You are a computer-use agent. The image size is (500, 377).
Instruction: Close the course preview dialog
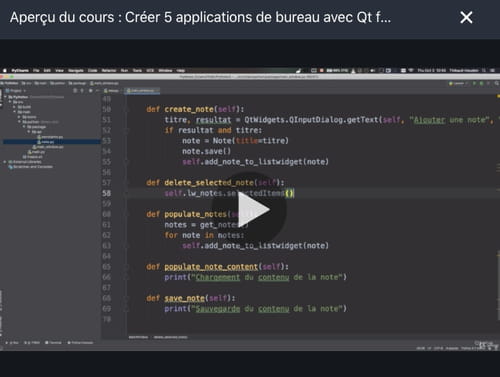pos(466,17)
